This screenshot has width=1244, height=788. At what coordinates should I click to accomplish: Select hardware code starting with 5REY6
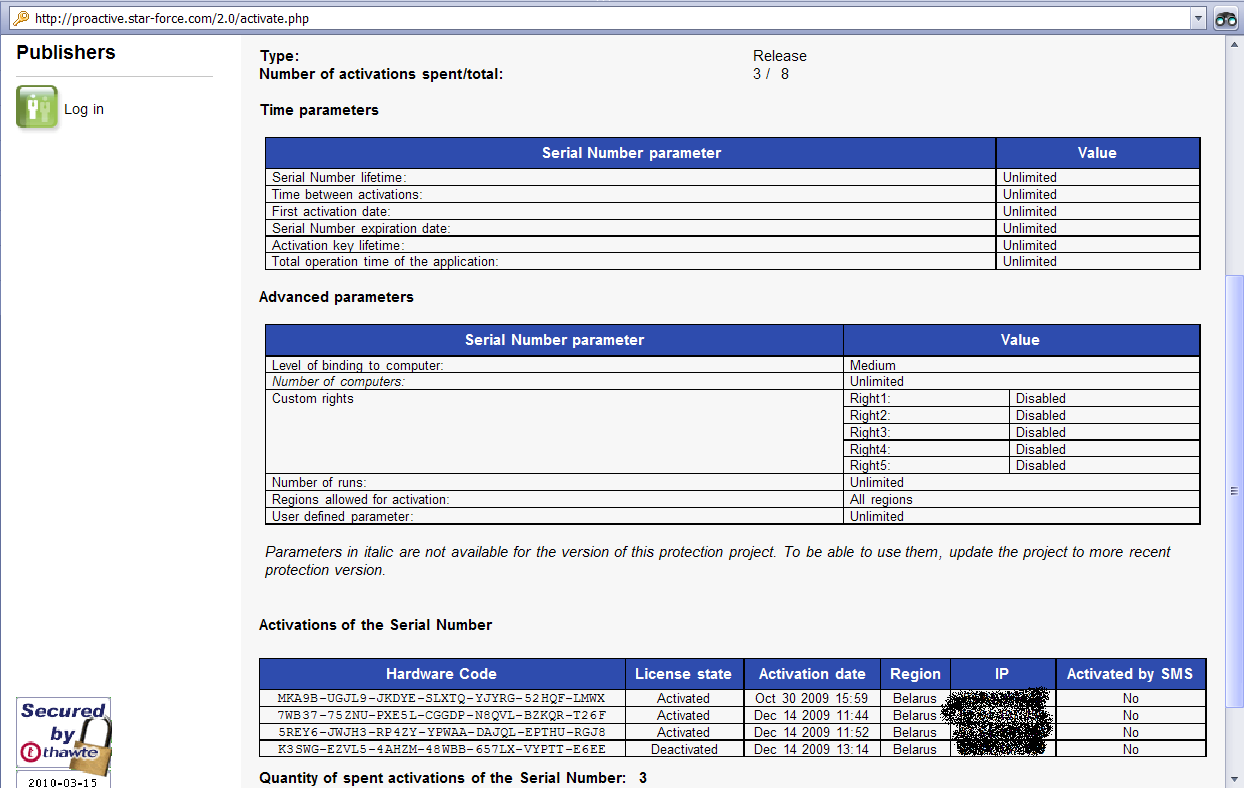point(441,732)
